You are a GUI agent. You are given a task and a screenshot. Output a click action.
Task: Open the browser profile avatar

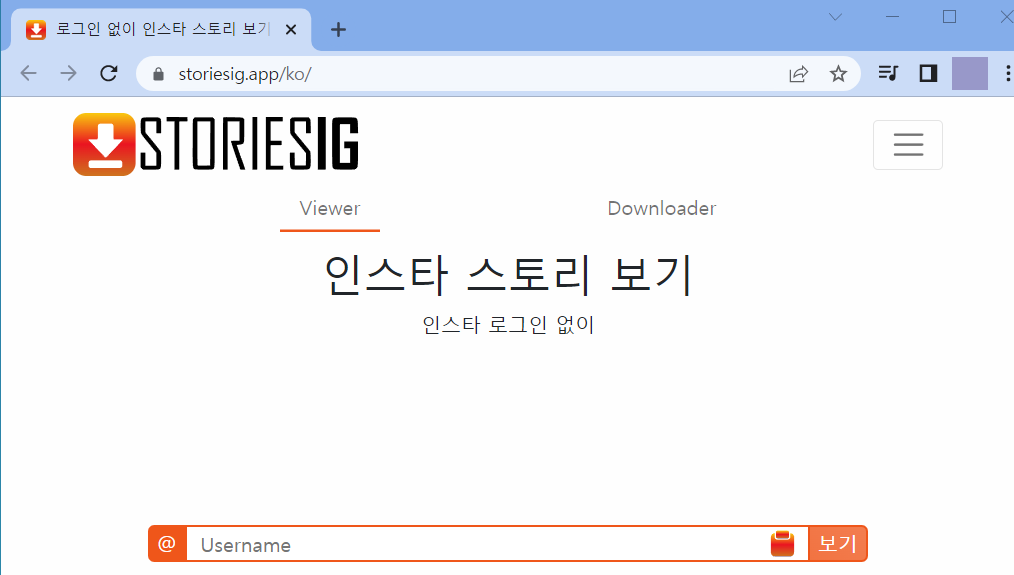pyautogui.click(x=969, y=74)
